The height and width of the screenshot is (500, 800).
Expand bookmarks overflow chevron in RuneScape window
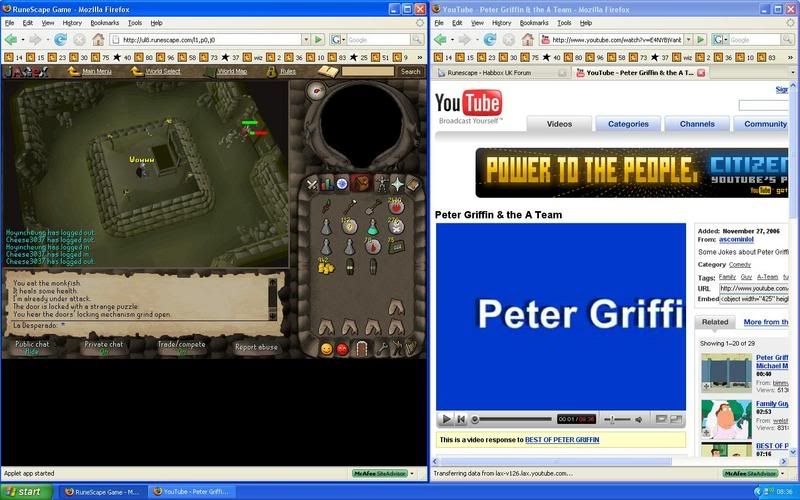pos(419,58)
